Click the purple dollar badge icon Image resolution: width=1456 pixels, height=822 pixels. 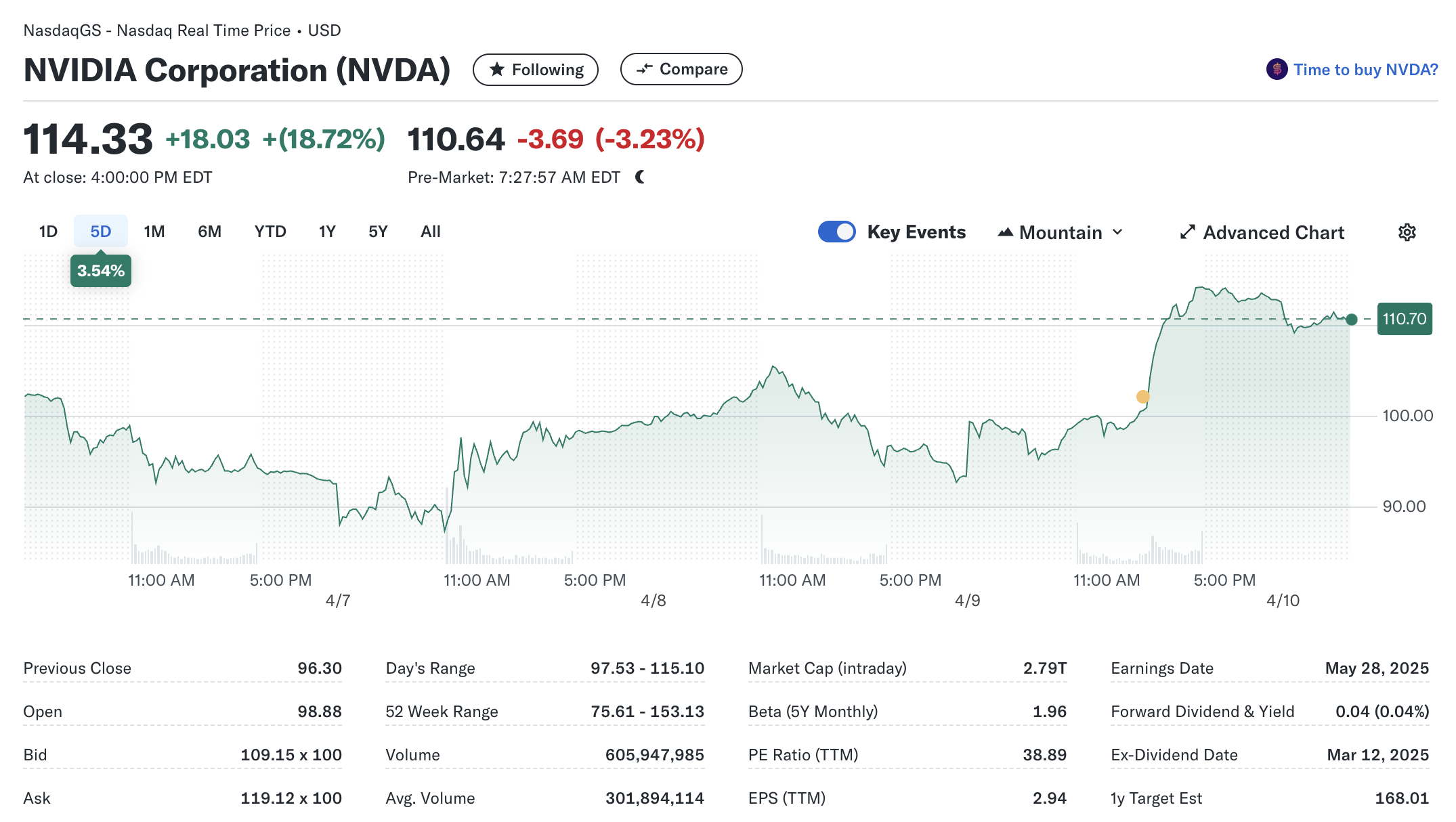pyautogui.click(x=1277, y=69)
